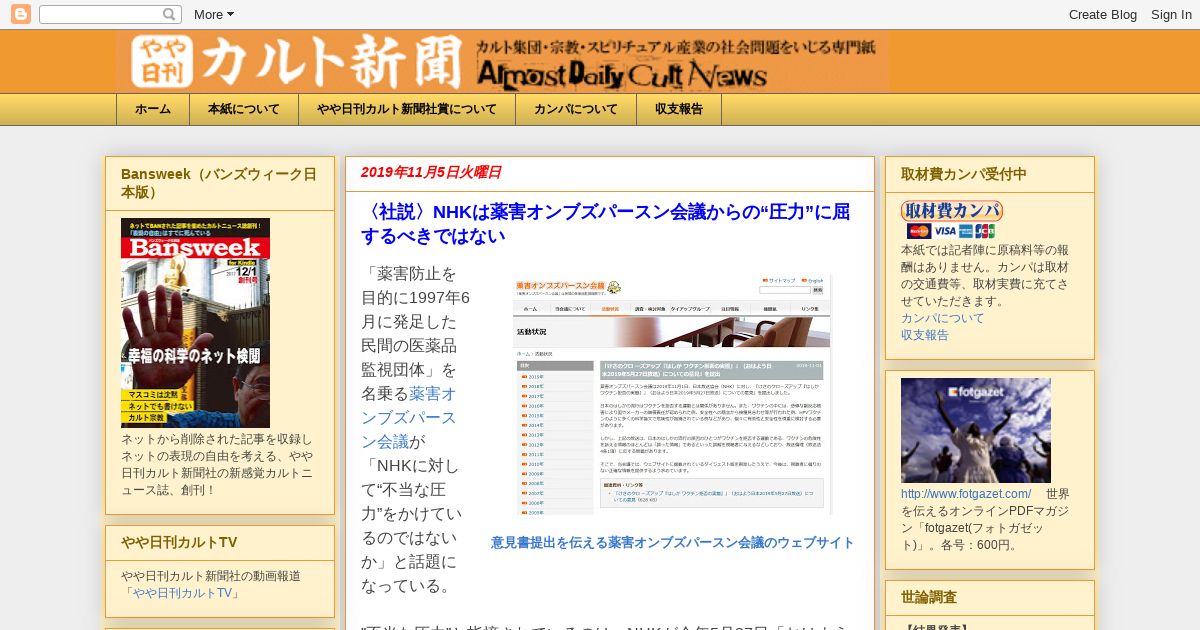Click Sign In link
The image size is (1200, 630).
(x=1171, y=14)
